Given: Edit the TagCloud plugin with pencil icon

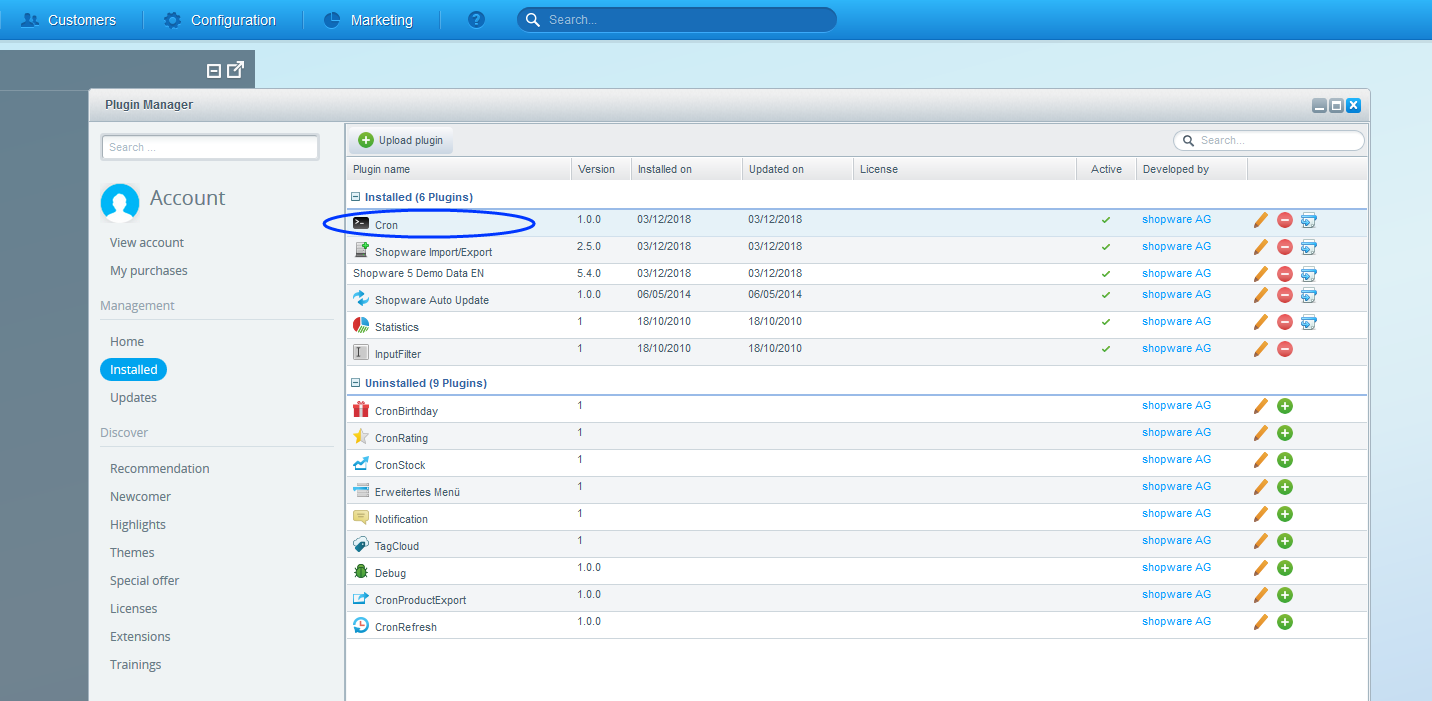Looking at the screenshot, I should (x=1260, y=541).
